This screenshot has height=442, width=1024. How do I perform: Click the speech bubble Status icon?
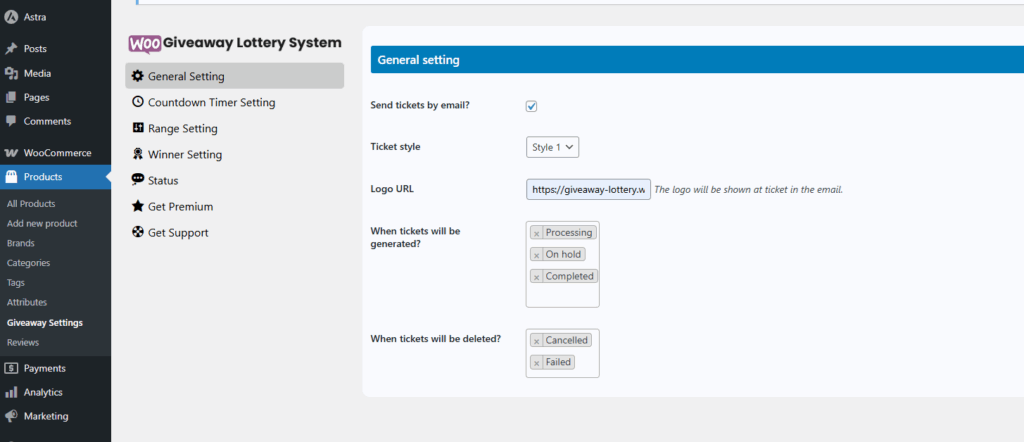(x=137, y=180)
